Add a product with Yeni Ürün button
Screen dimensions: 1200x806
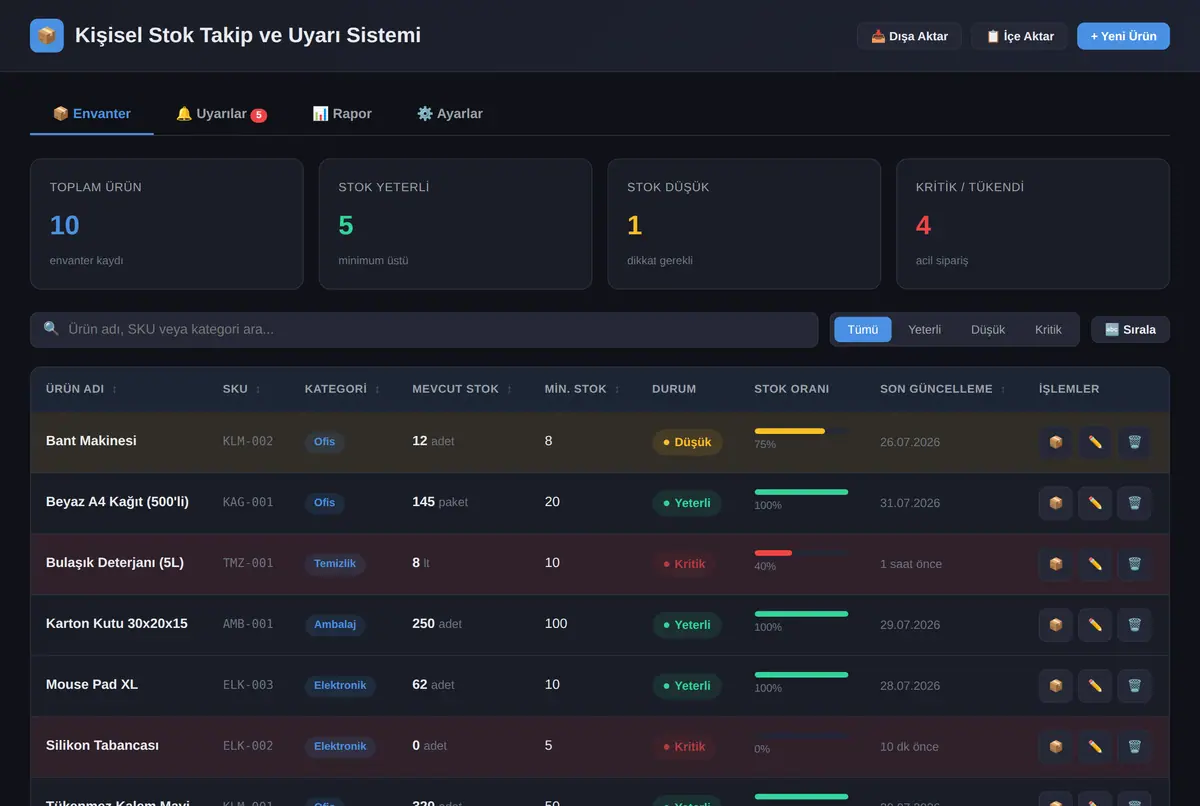click(1123, 36)
